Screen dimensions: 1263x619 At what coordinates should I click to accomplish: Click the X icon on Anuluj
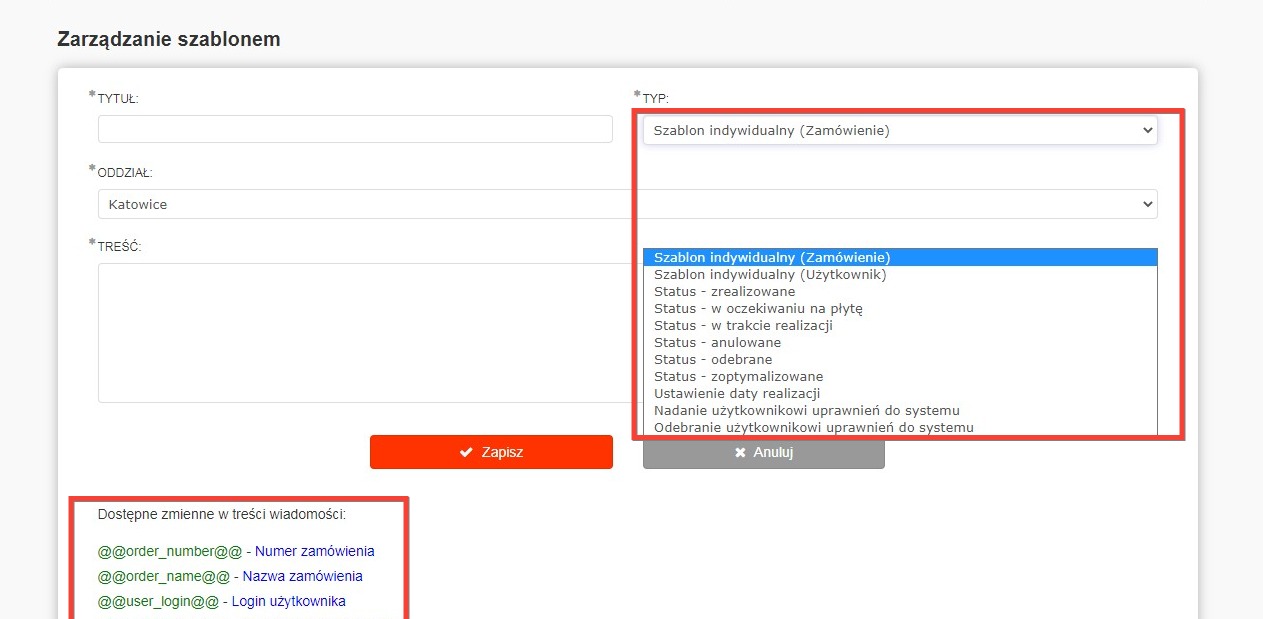pos(740,452)
